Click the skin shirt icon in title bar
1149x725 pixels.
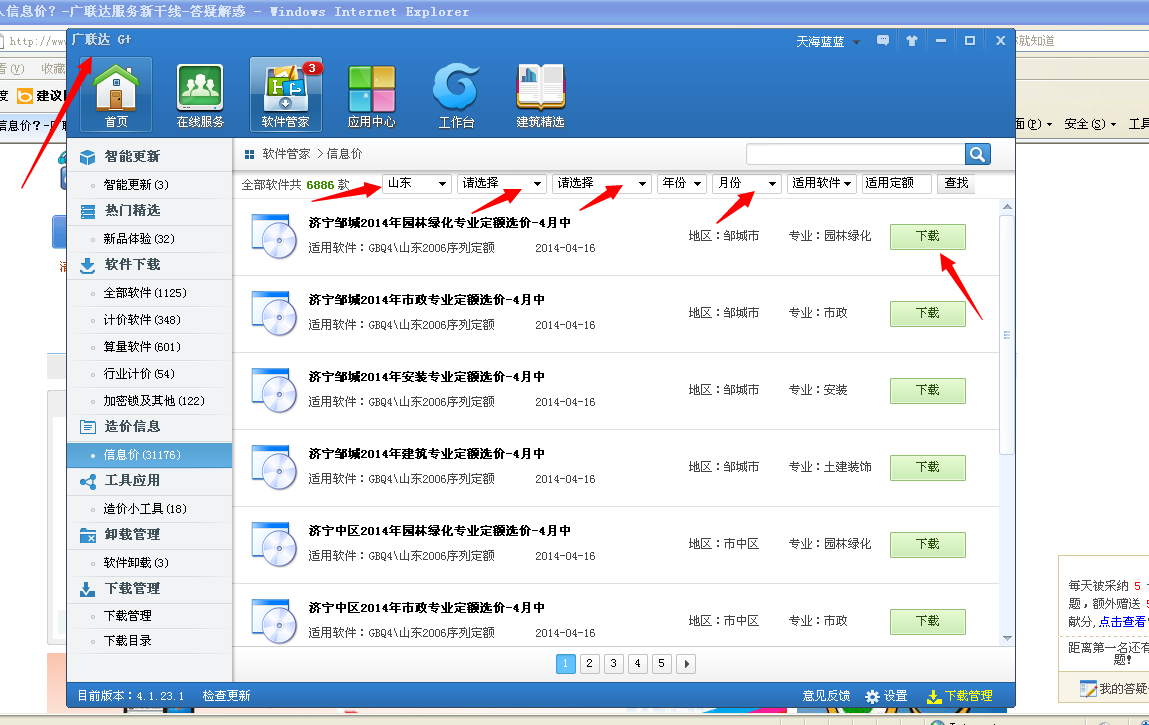pyautogui.click(x=912, y=40)
